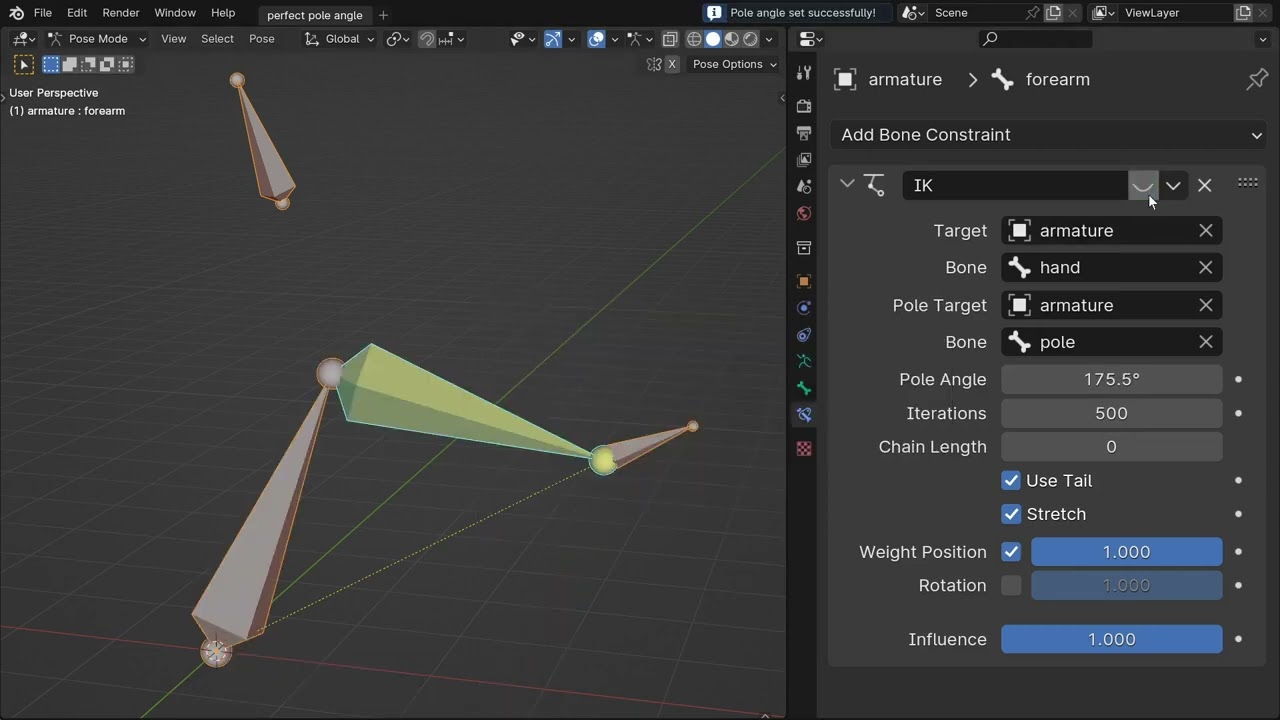Clear the hand bone target

click(1206, 268)
